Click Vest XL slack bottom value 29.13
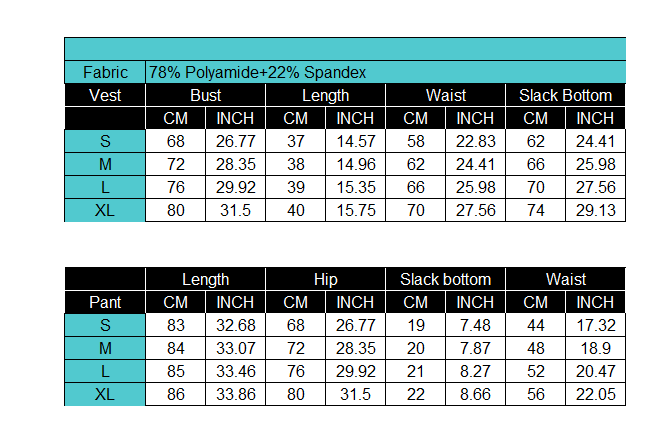Screen dimensions: 666x447 pos(595,210)
